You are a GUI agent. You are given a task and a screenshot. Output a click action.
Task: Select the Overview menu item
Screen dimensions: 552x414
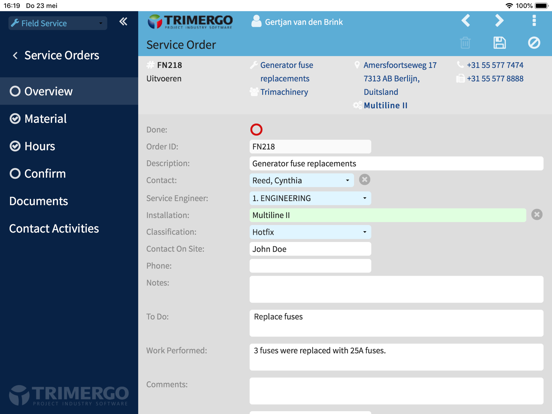69,91
